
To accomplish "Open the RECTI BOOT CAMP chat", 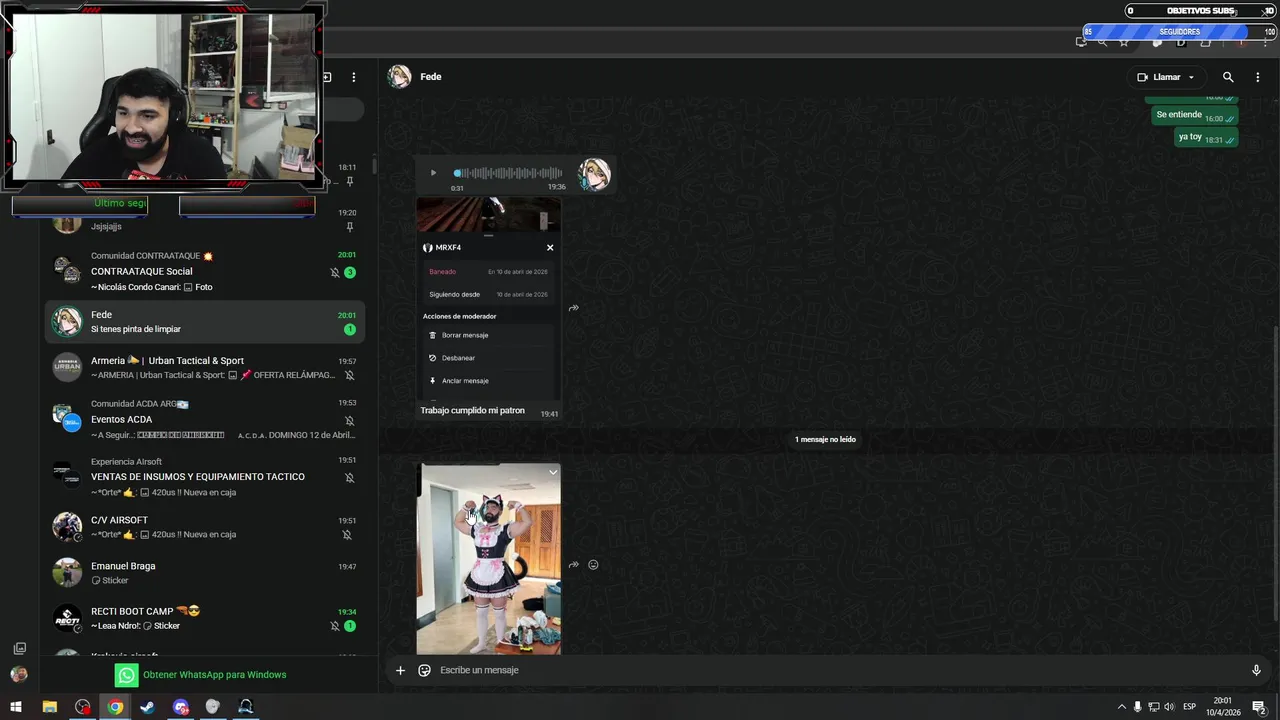I will pos(204,618).
